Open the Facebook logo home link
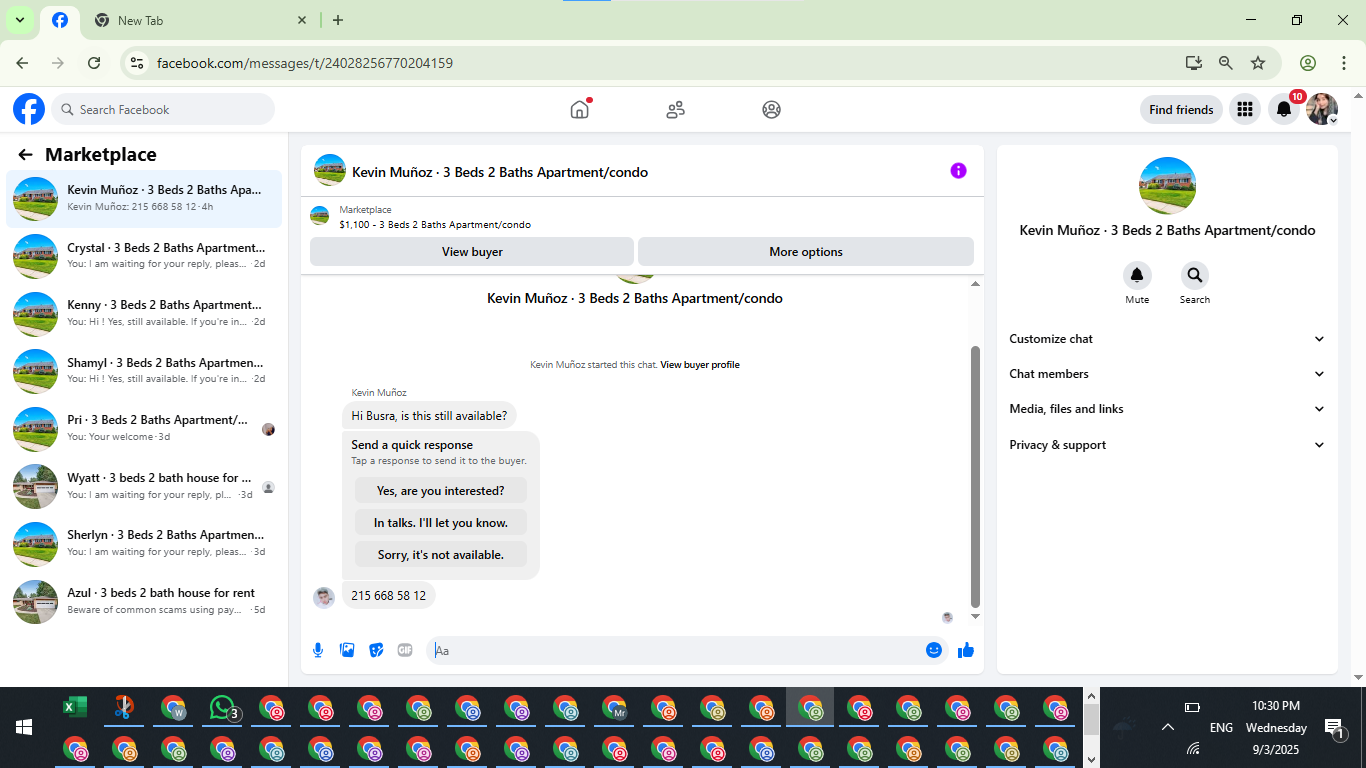 29,109
